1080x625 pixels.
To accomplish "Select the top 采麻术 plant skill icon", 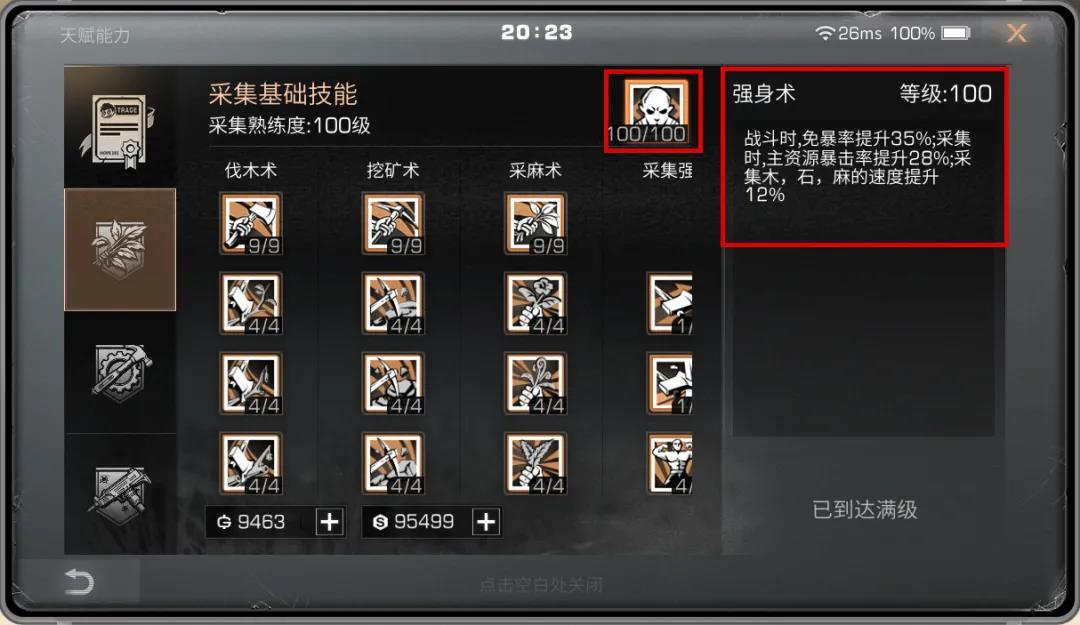I will pyautogui.click(x=535, y=223).
